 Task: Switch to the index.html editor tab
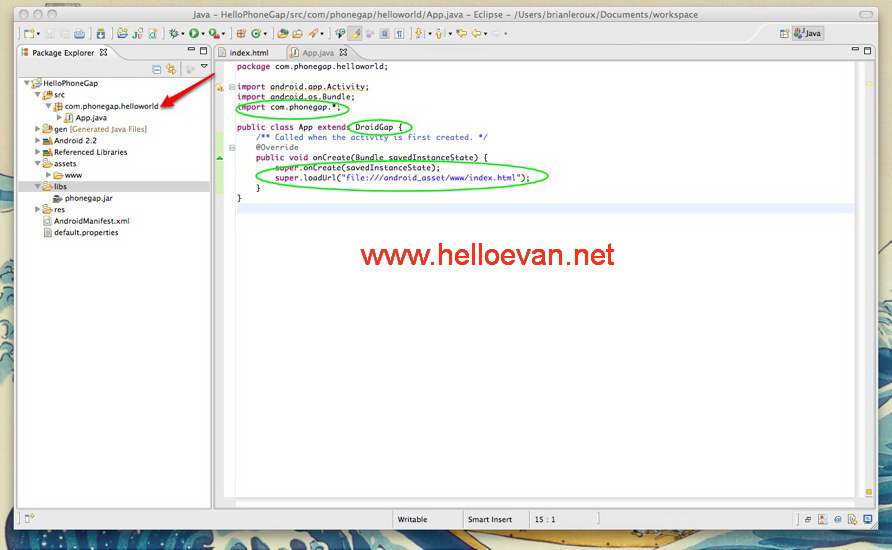point(249,53)
